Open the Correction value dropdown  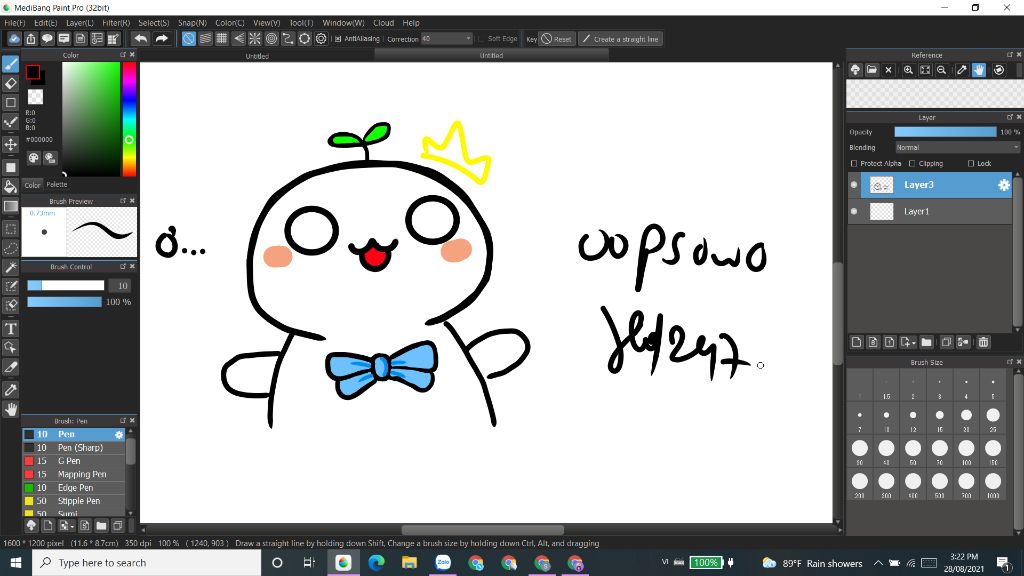pyautogui.click(x=446, y=39)
